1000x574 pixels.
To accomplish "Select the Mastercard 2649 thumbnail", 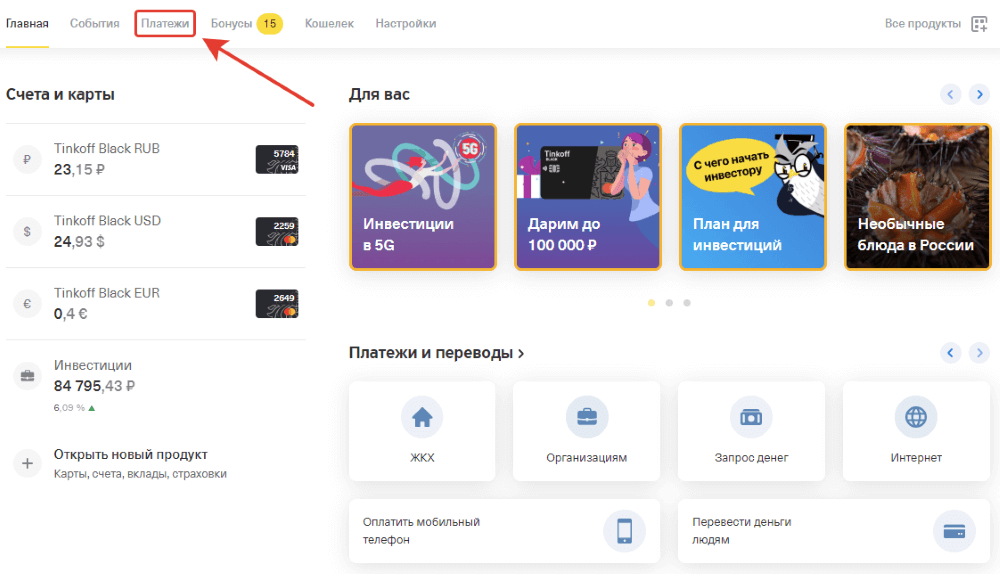I will click(x=277, y=304).
